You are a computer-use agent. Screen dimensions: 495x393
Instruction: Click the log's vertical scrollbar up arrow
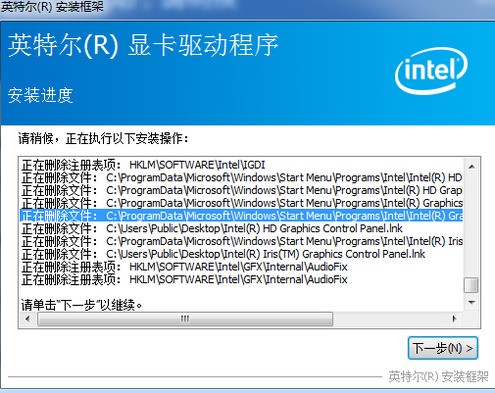coord(471,166)
